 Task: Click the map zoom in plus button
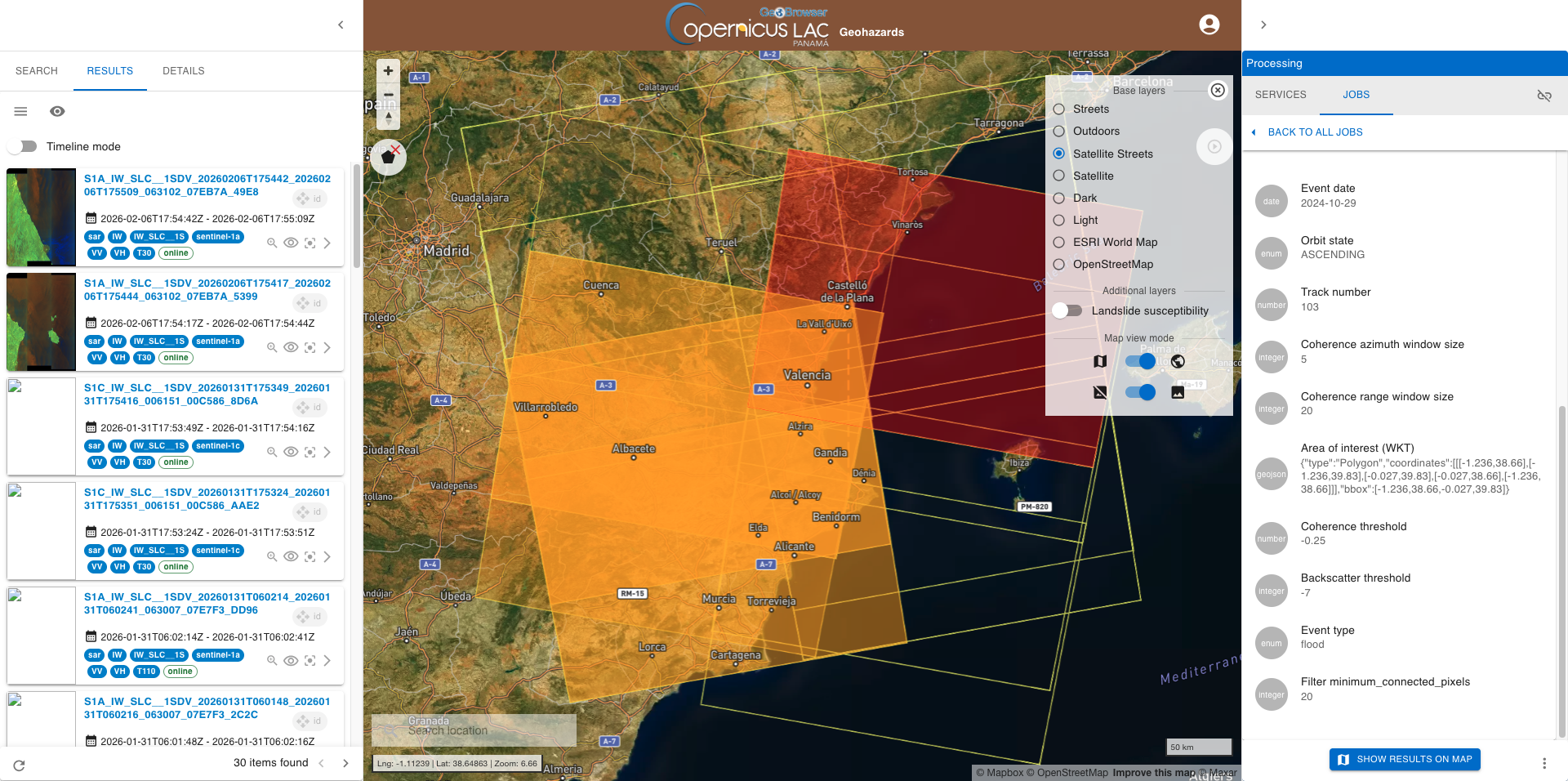[388, 71]
